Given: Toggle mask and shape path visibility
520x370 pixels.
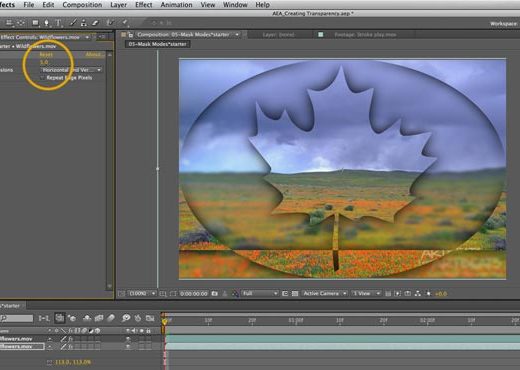Looking at the screenshot, I should [173, 294].
